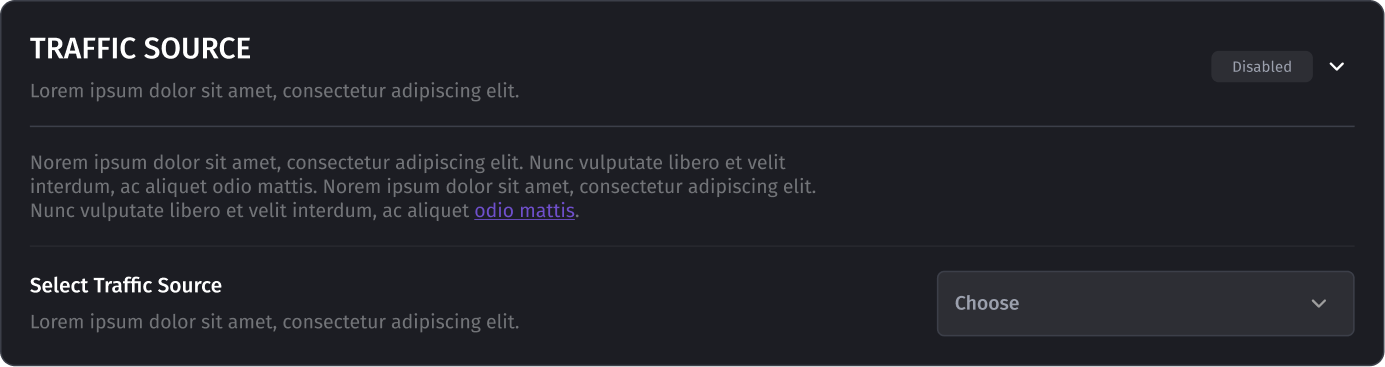Open the Choose traffic source dropdown
This screenshot has height=367, width=1385.
pos(1145,303)
